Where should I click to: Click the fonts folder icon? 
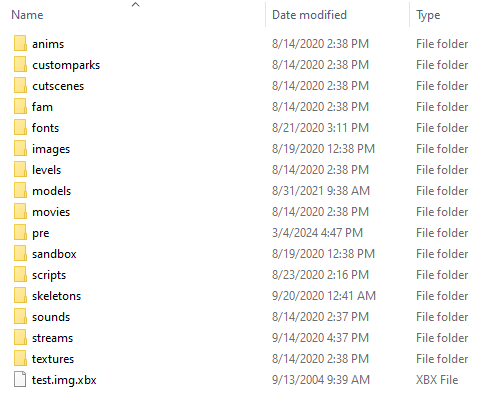pos(20,128)
